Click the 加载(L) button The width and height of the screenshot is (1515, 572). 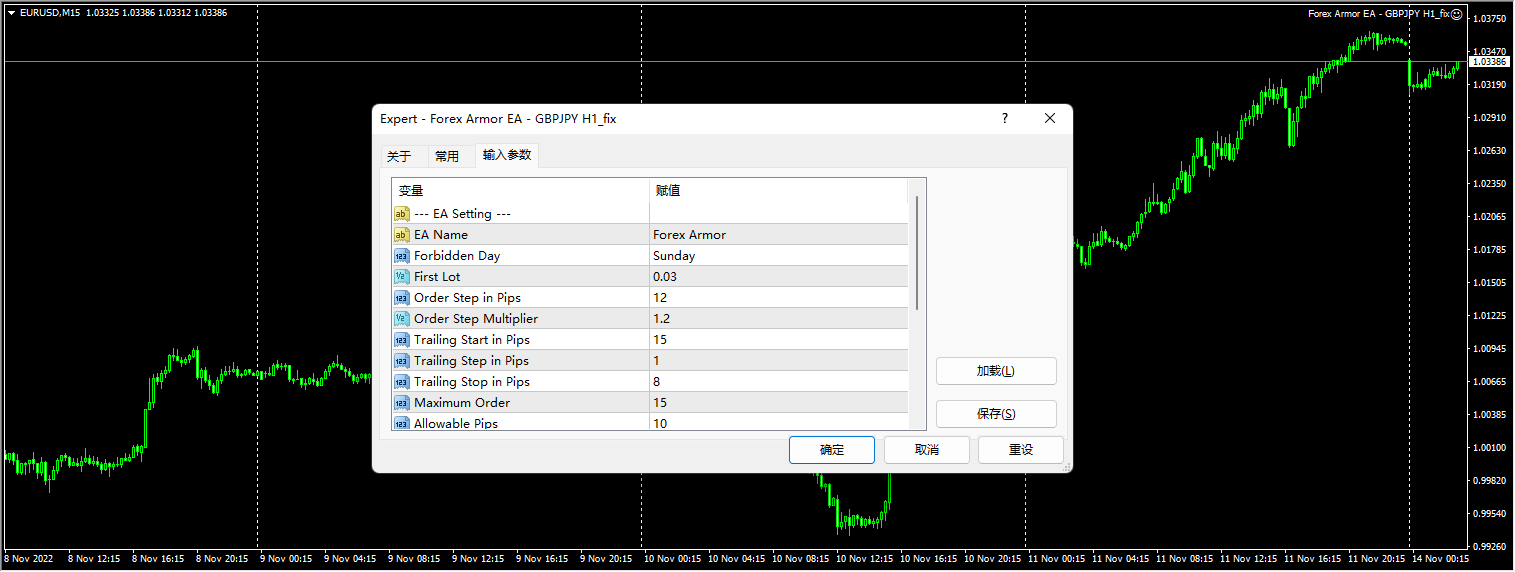coord(996,371)
